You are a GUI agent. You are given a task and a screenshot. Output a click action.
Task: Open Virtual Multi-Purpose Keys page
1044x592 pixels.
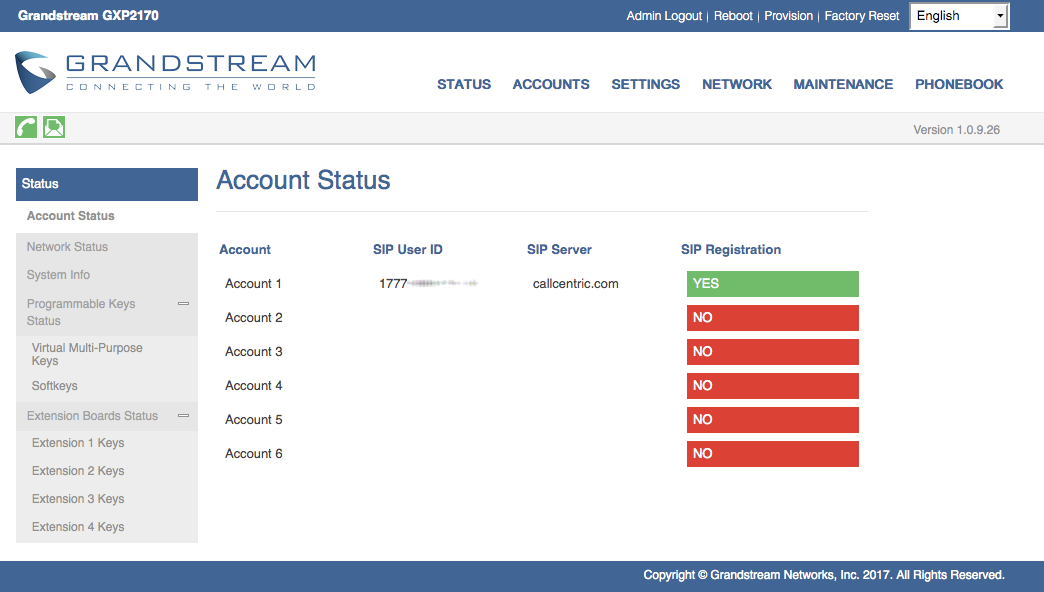click(x=87, y=354)
